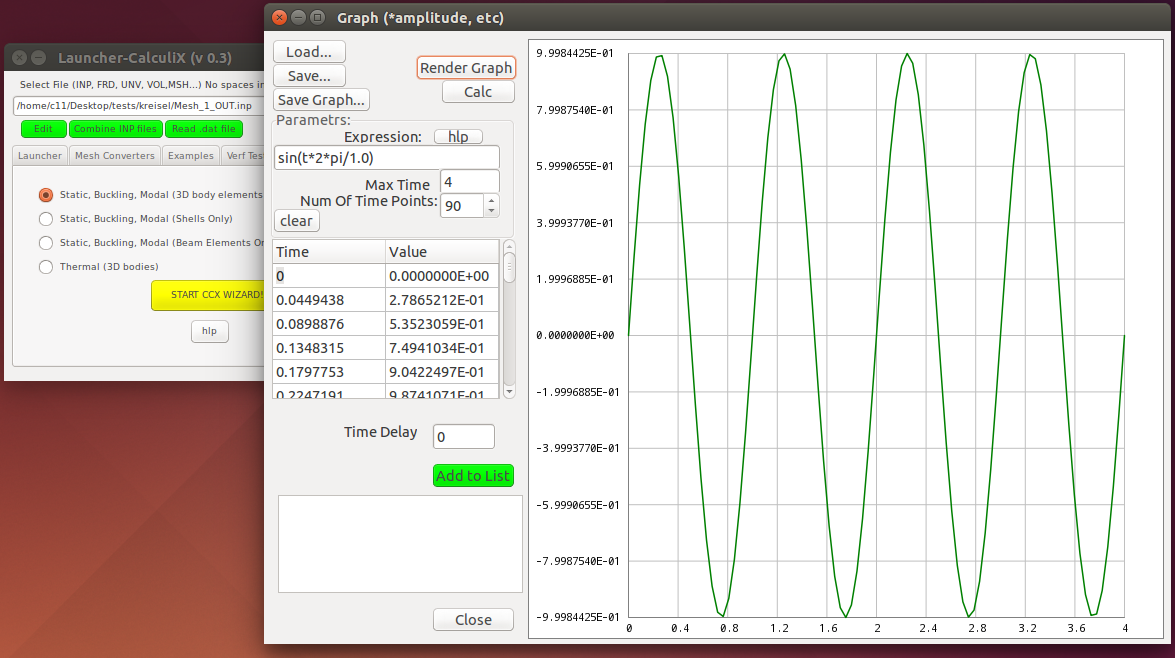This screenshot has width=1175, height=658.
Task: Open the Examples tab
Action: point(190,155)
